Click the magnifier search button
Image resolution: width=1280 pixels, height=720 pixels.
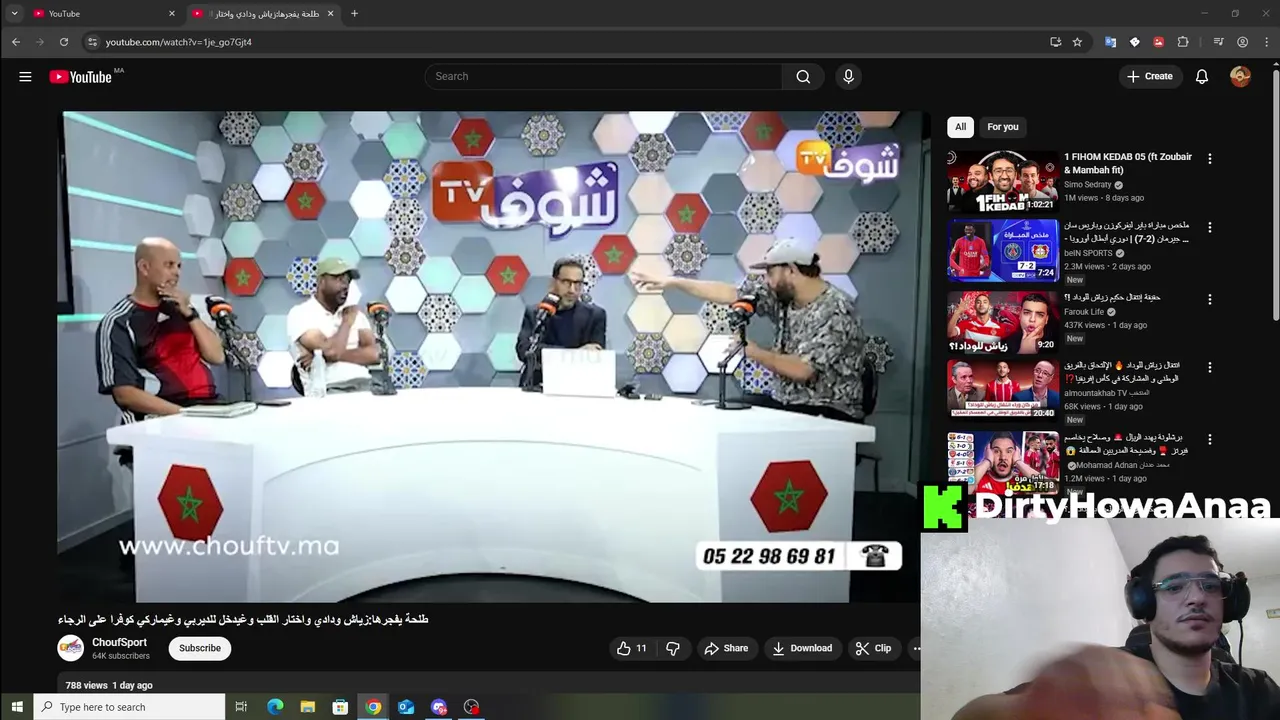click(x=803, y=76)
